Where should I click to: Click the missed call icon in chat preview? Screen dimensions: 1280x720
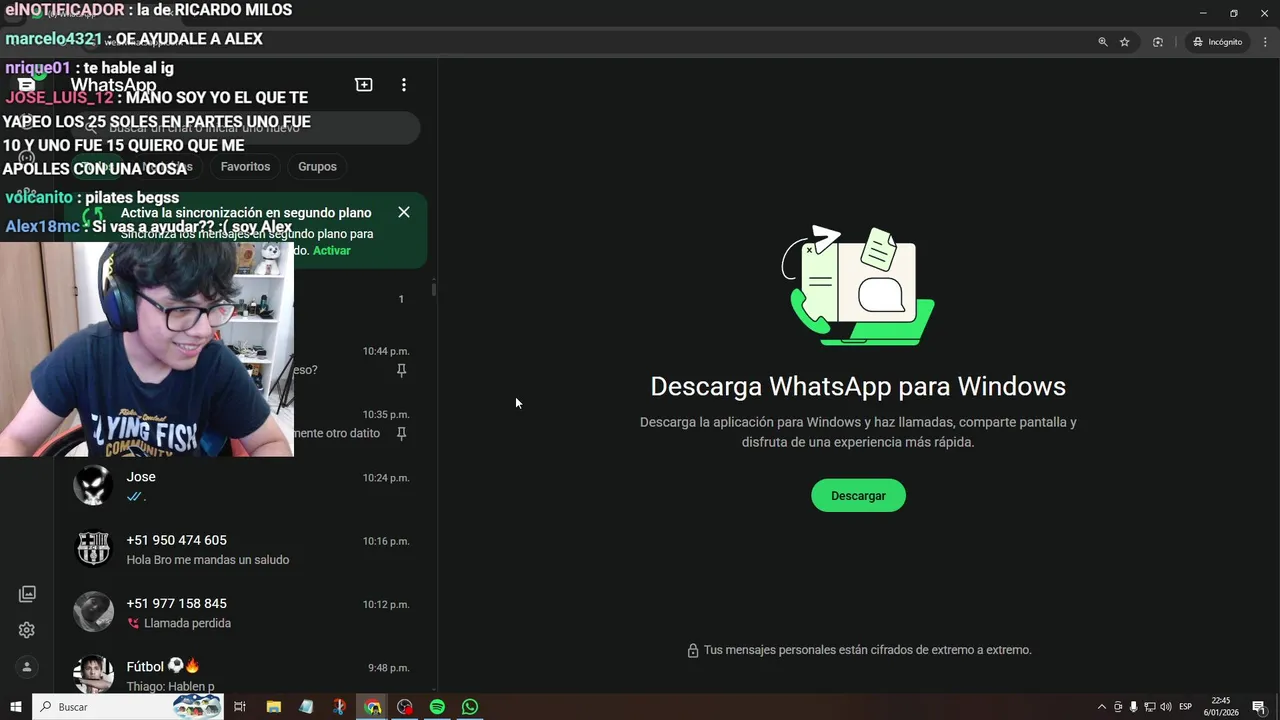coord(133,623)
